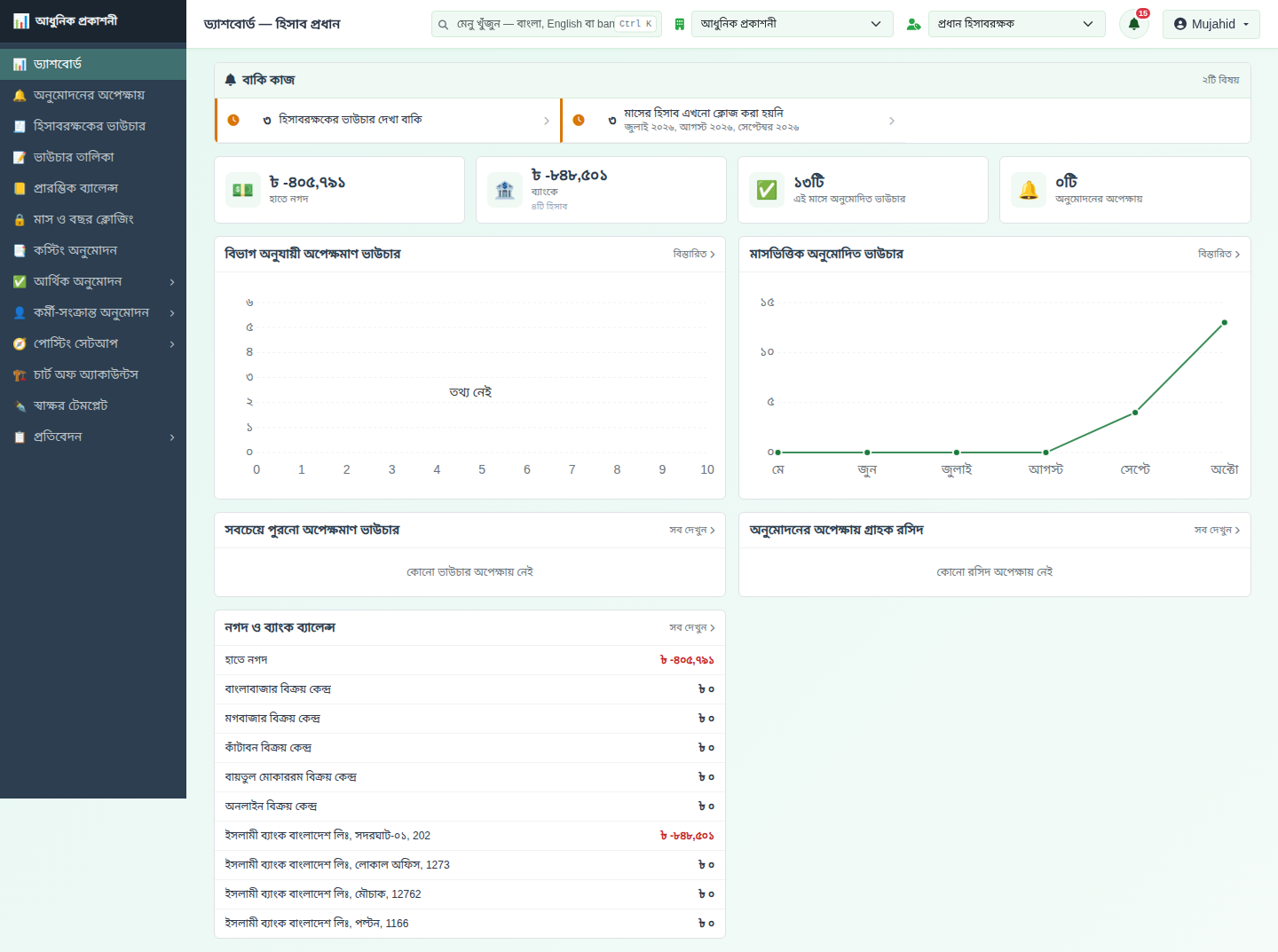1278x952 pixels.
Task: Click the person icon beside কর্মী-সংক্রান্ত অনুমোদন
Action: pyautogui.click(x=20, y=313)
